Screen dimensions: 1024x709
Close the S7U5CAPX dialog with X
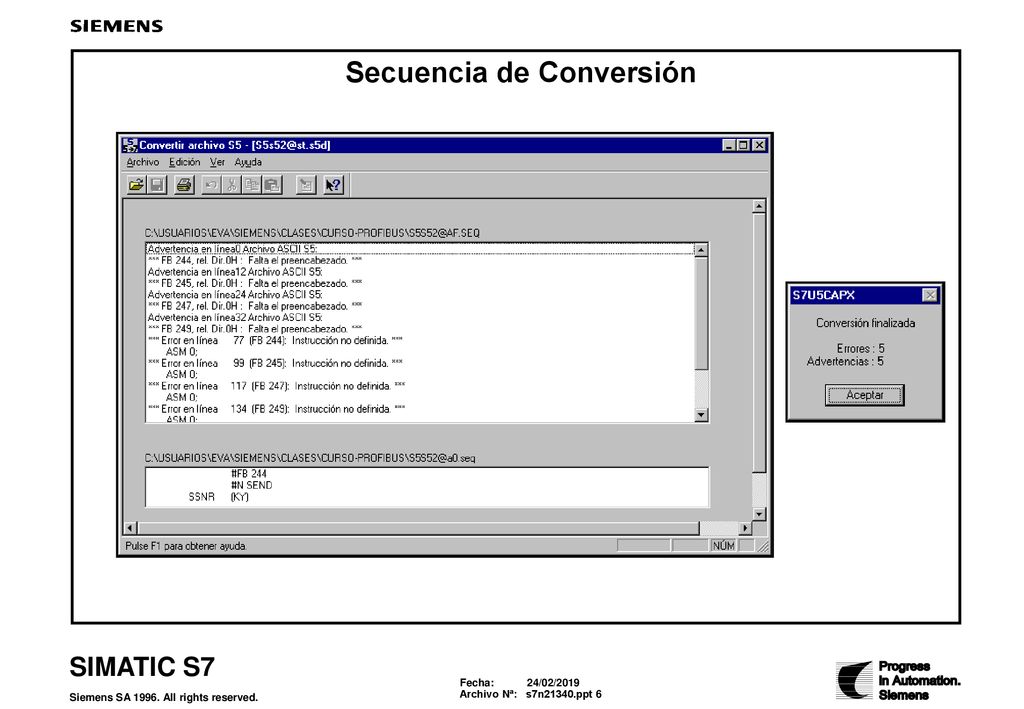pyautogui.click(x=930, y=295)
